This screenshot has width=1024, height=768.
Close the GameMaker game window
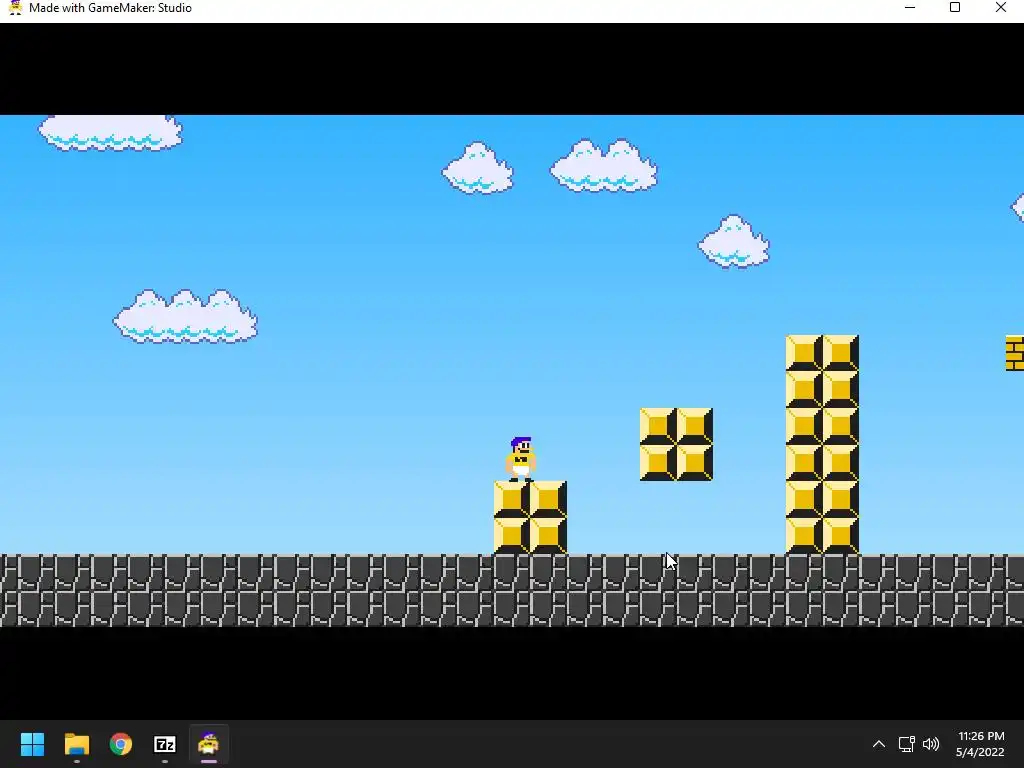[x=1000, y=8]
